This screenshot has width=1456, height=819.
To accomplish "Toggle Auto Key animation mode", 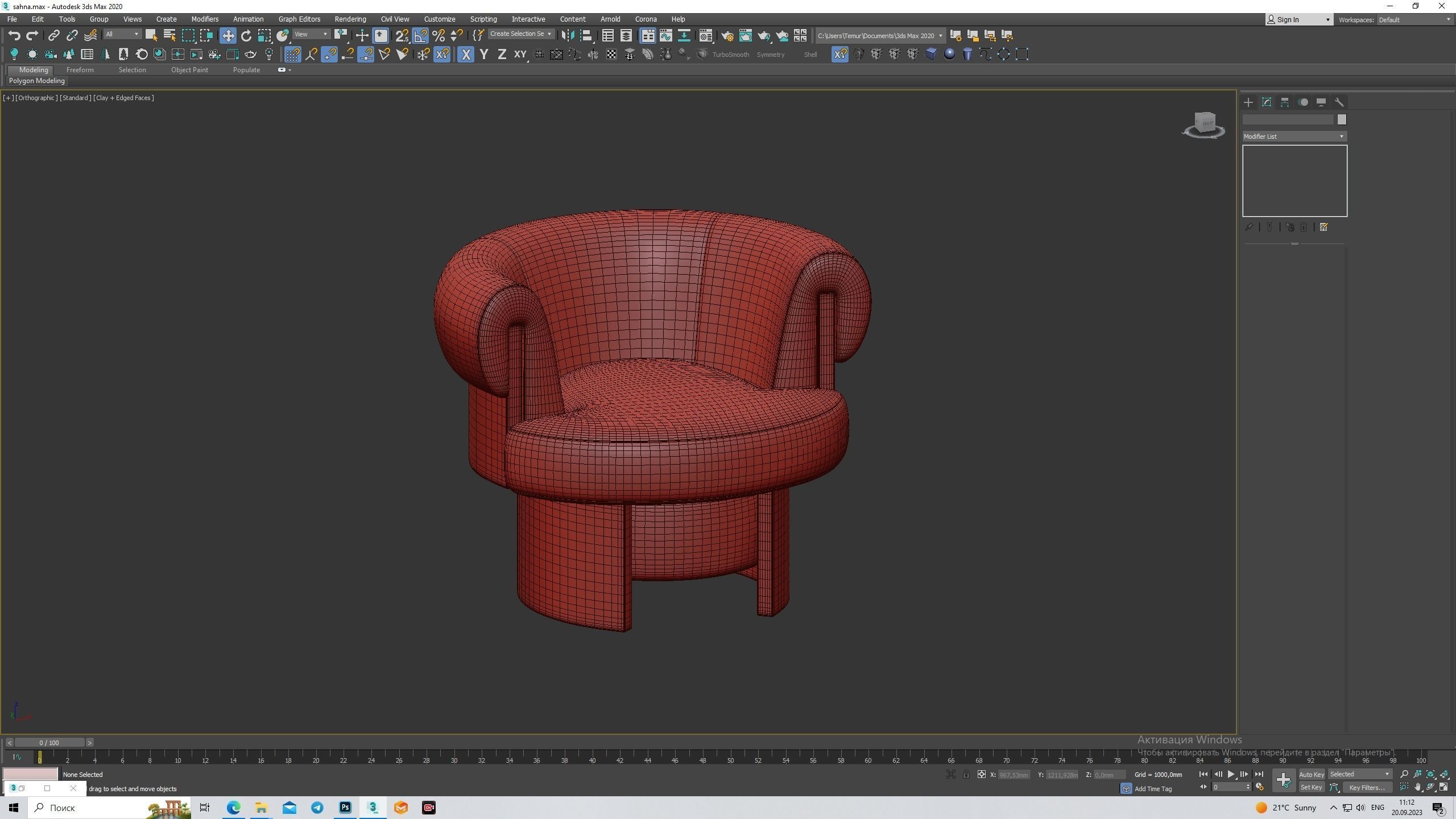I will pyautogui.click(x=1312, y=775).
